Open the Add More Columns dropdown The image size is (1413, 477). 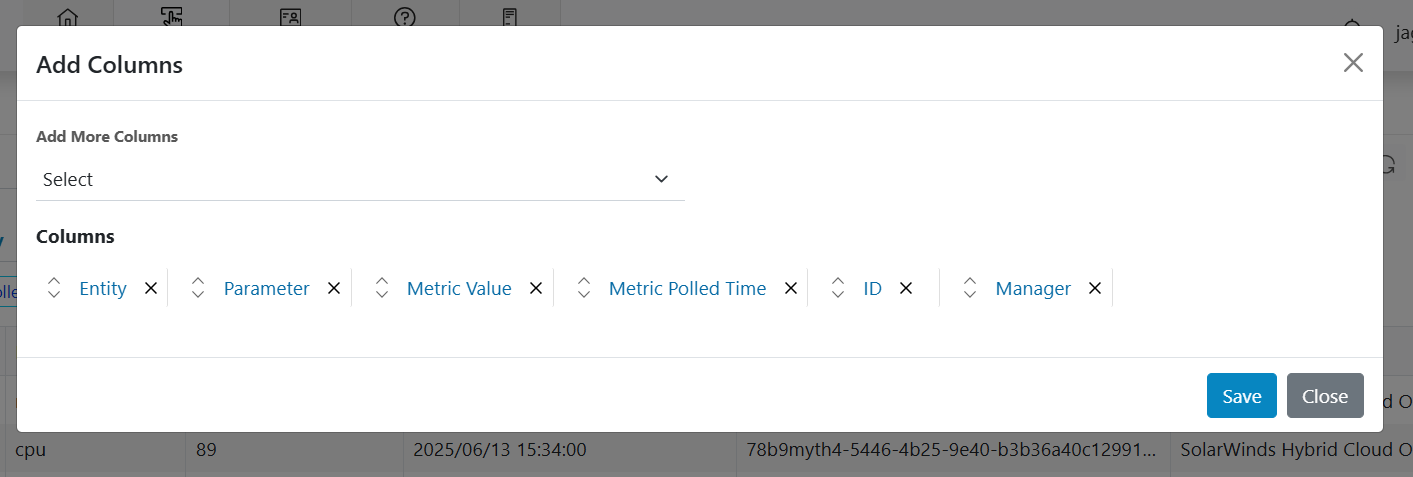[x=360, y=180]
